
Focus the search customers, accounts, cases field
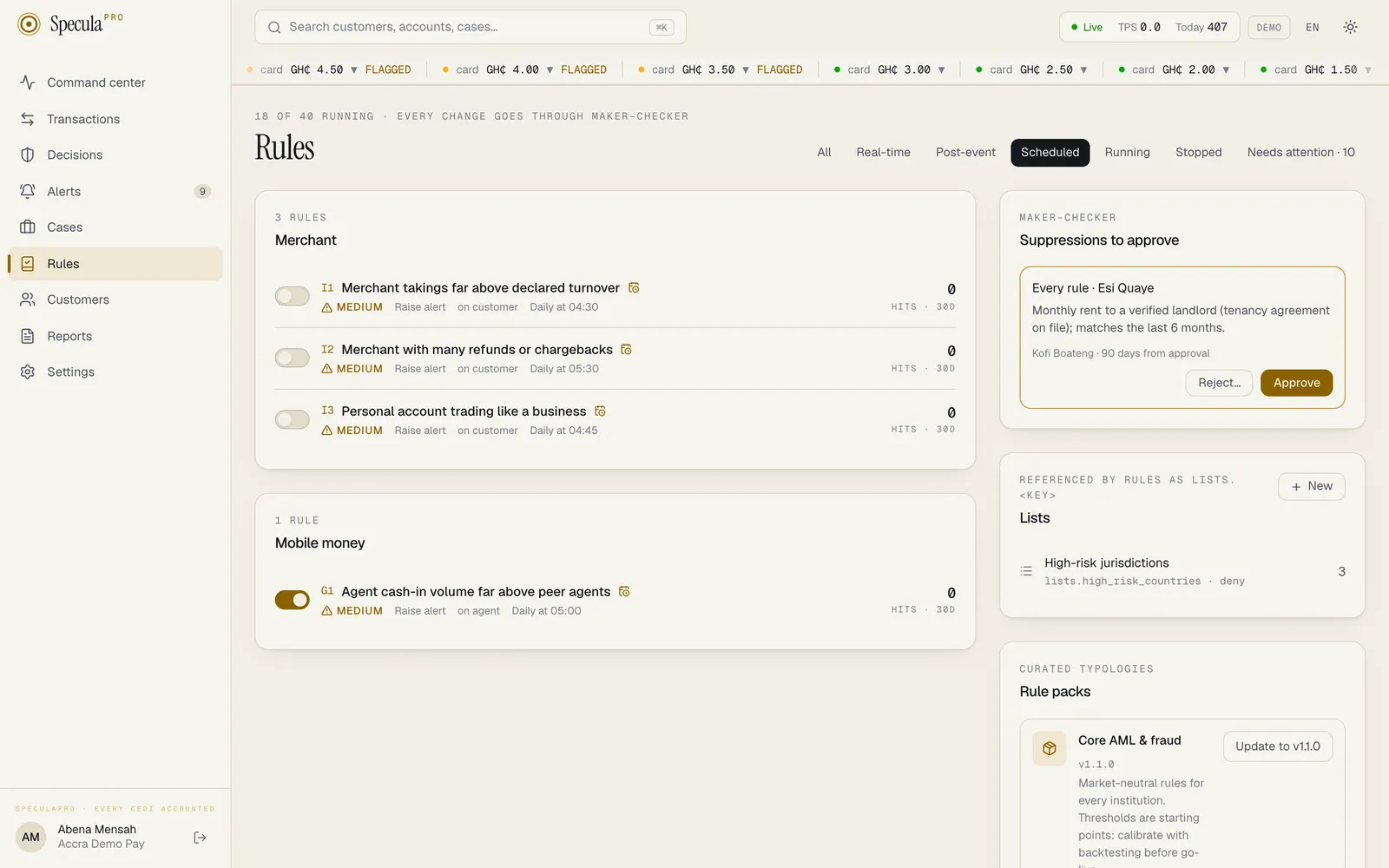[471, 27]
